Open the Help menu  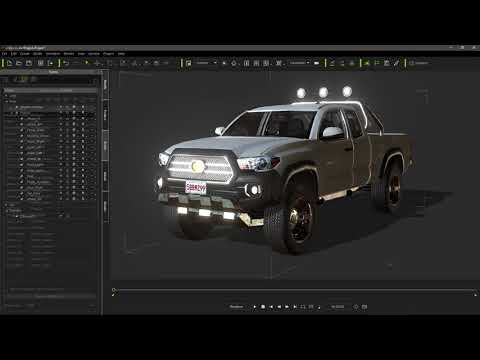coord(121,54)
